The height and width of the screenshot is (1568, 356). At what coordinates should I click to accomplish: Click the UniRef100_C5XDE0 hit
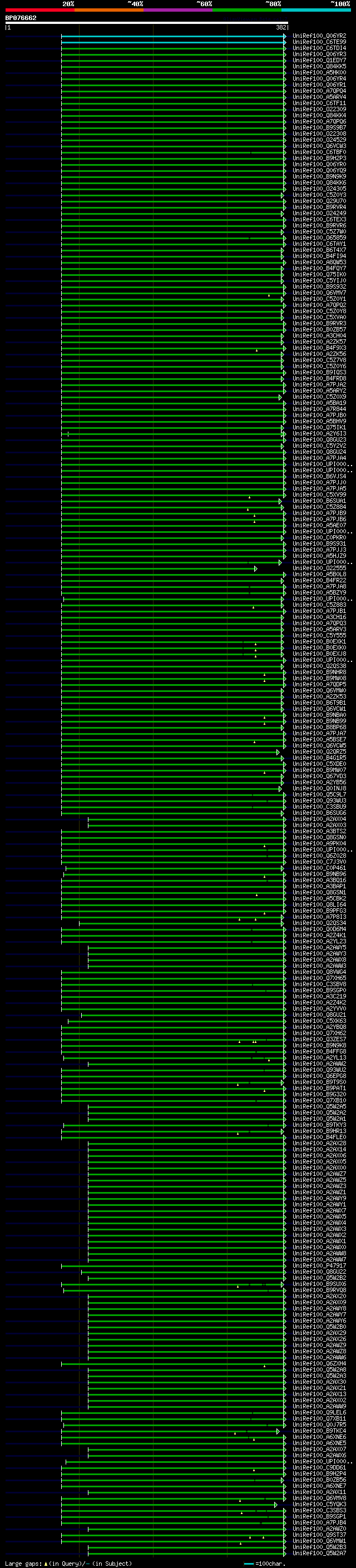coord(319,764)
